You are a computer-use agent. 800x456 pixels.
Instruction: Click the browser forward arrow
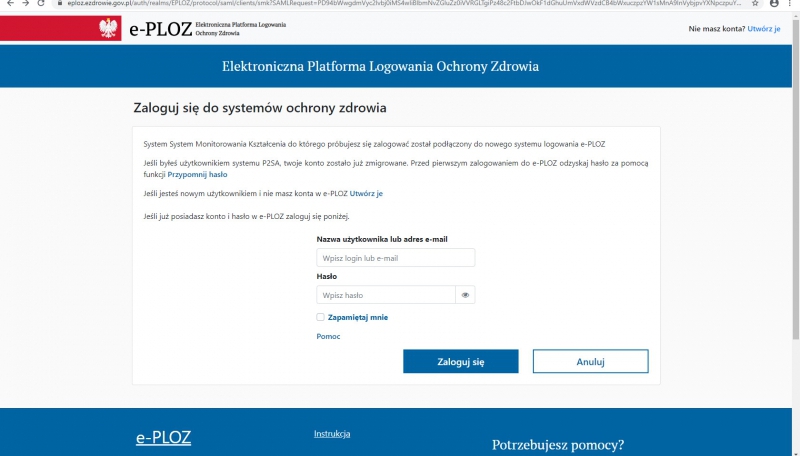point(26,4)
